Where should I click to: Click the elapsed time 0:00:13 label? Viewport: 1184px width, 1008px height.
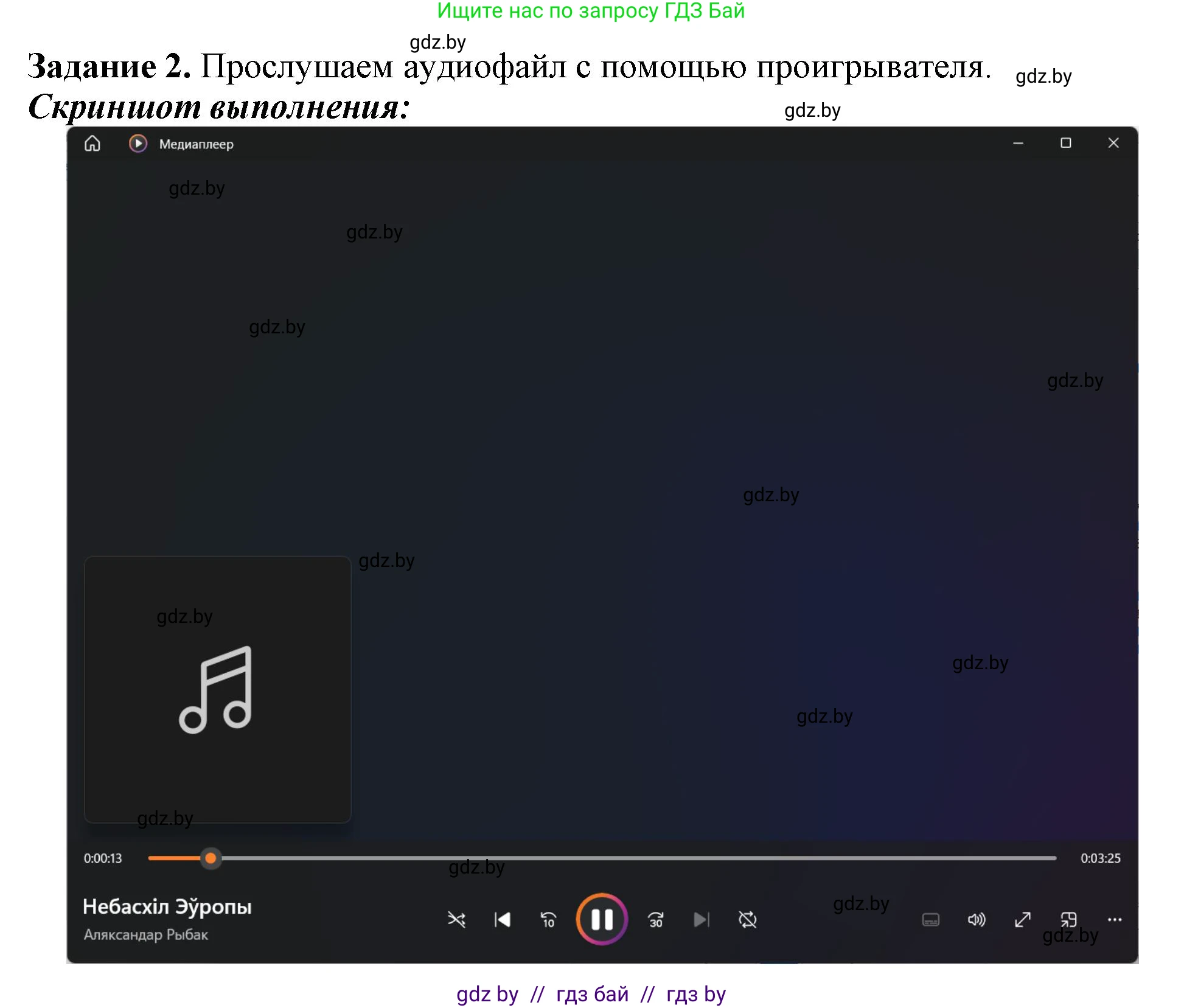pos(103,858)
